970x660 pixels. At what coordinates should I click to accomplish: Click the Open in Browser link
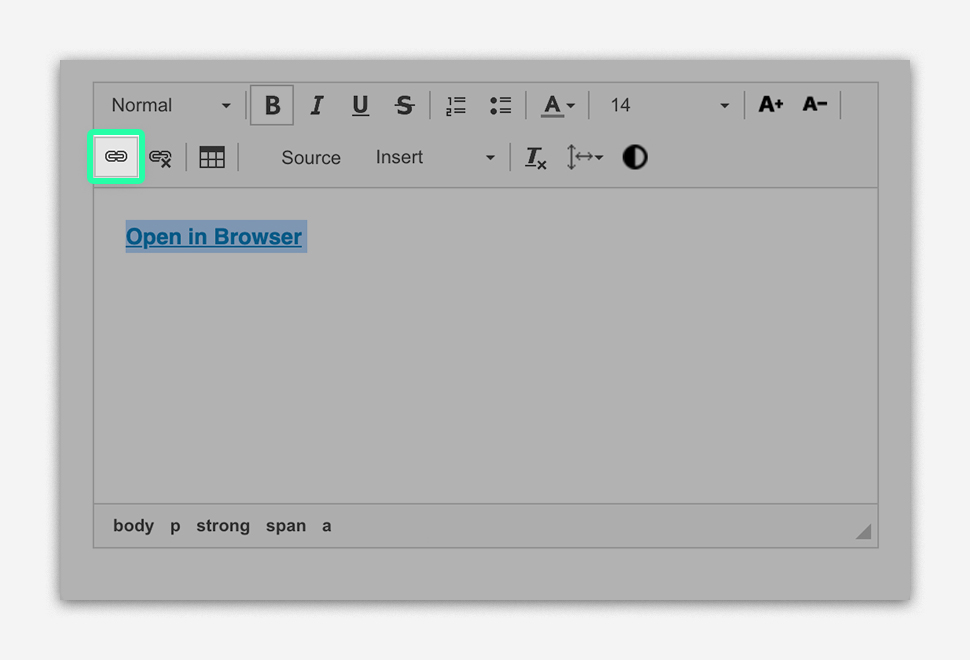214,237
